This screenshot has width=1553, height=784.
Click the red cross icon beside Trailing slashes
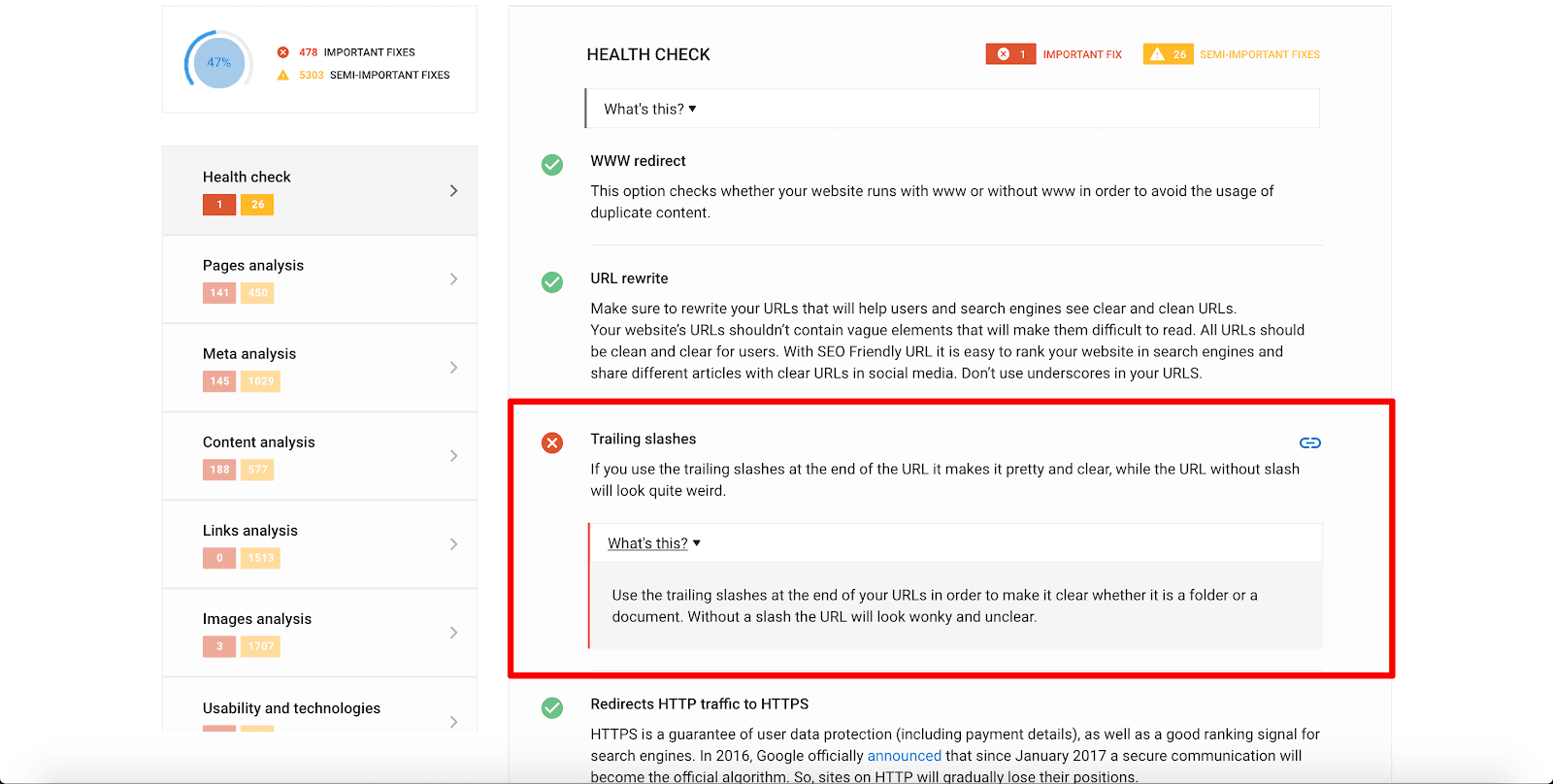pyautogui.click(x=552, y=443)
